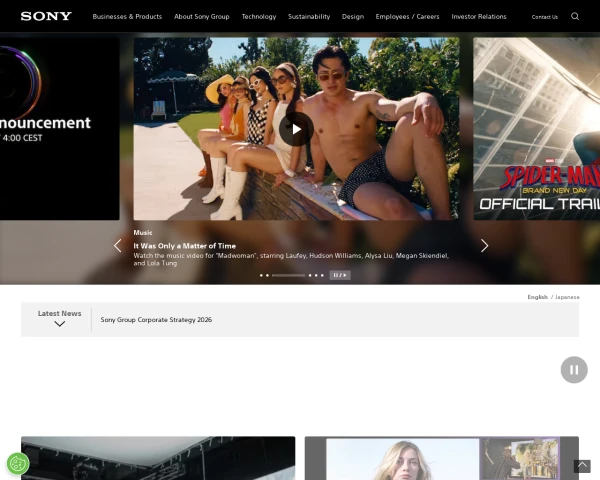Open the dark stage image card

158,458
